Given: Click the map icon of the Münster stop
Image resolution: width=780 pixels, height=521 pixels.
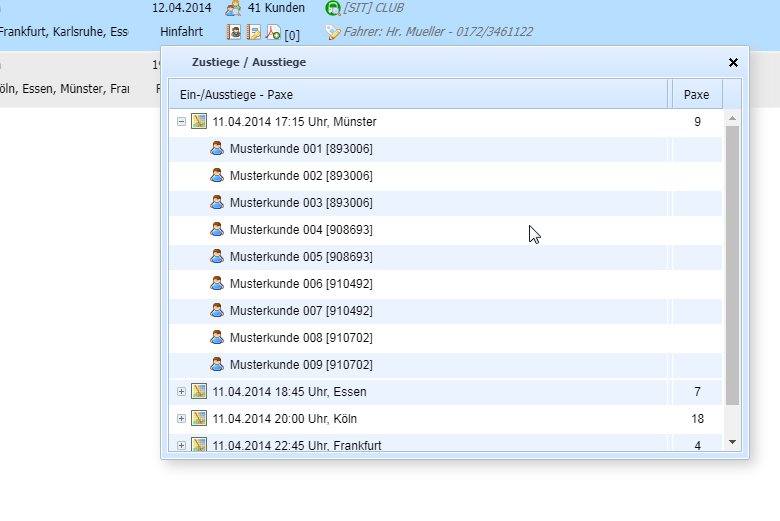Looking at the screenshot, I should (x=199, y=122).
